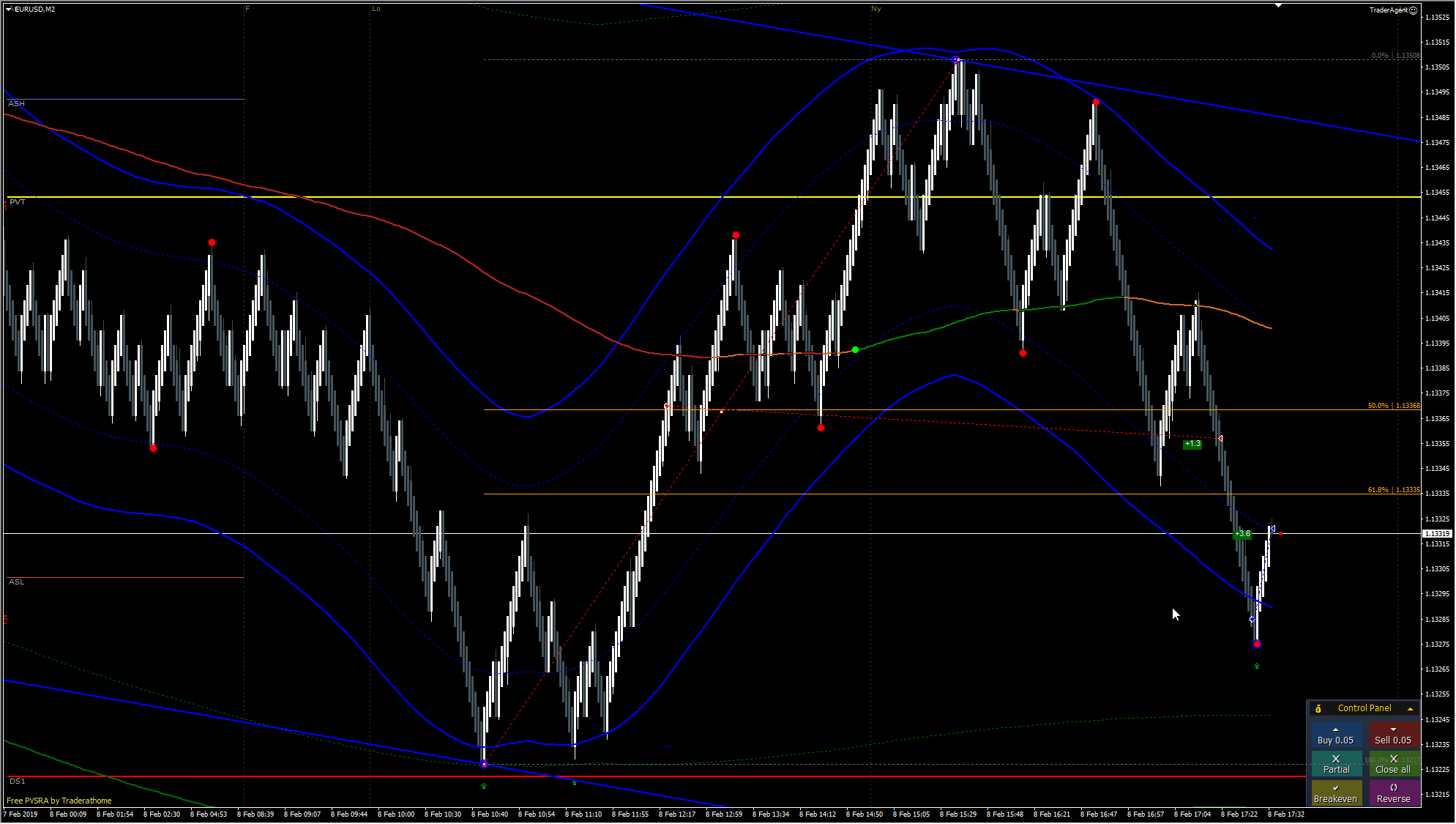Select the 50.0% | 1.13368 Fibonacci label
The height and width of the screenshot is (824, 1456).
pos(1394,406)
